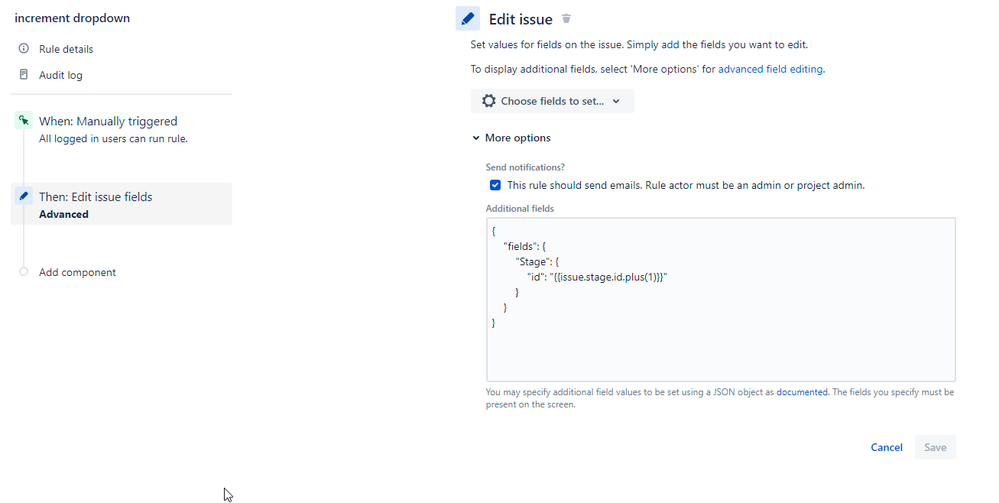Viewport: 999px width, 503px height.
Task: Open the advanced field editing link
Action: [770, 69]
